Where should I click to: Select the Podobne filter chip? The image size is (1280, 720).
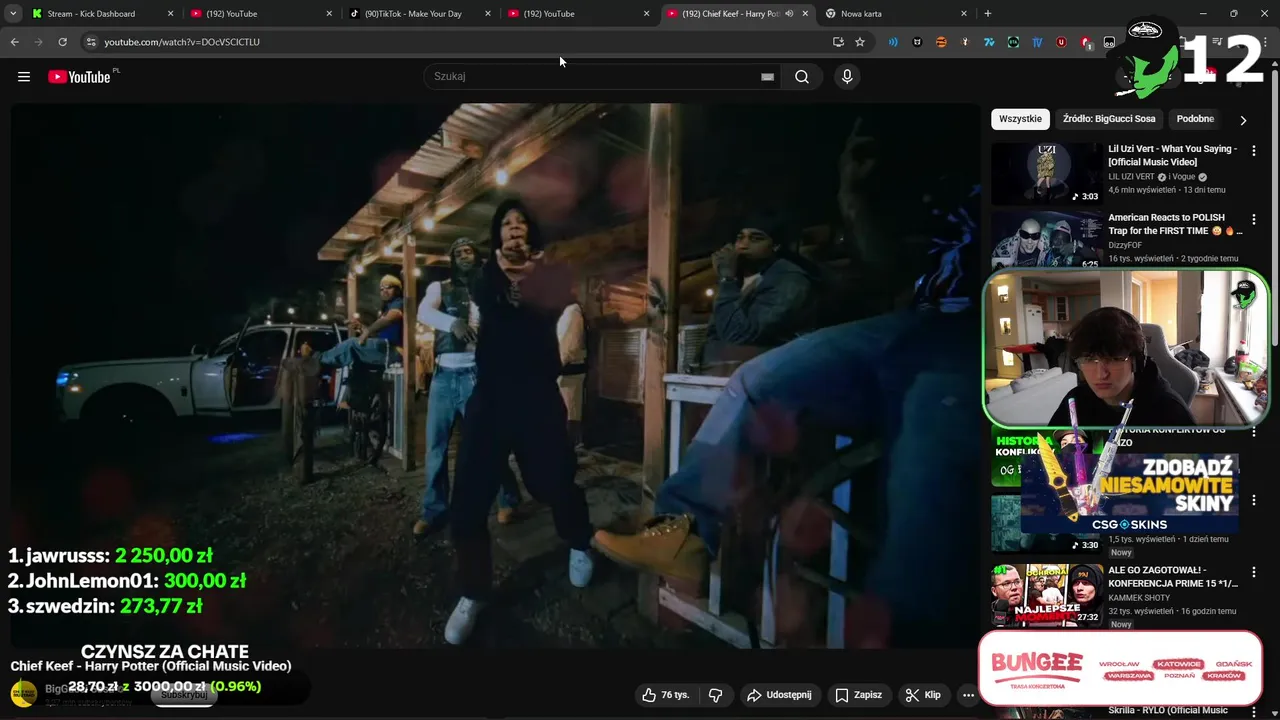pos(1195,119)
